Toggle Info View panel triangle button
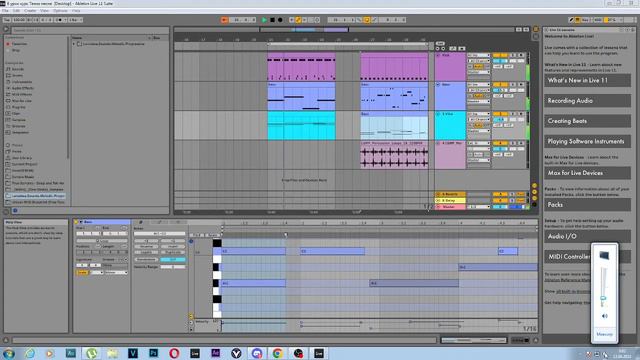 [6, 340]
